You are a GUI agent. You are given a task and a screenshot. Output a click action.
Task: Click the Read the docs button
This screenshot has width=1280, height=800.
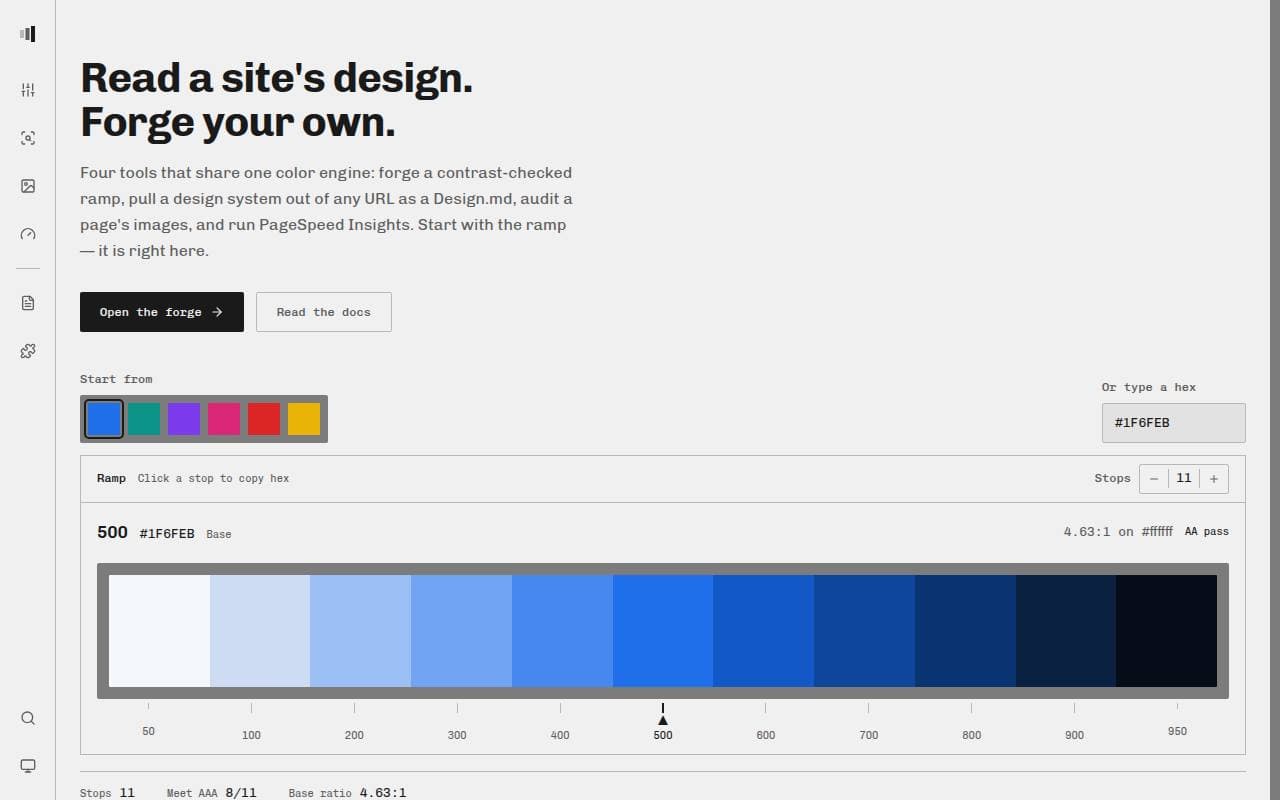click(324, 312)
